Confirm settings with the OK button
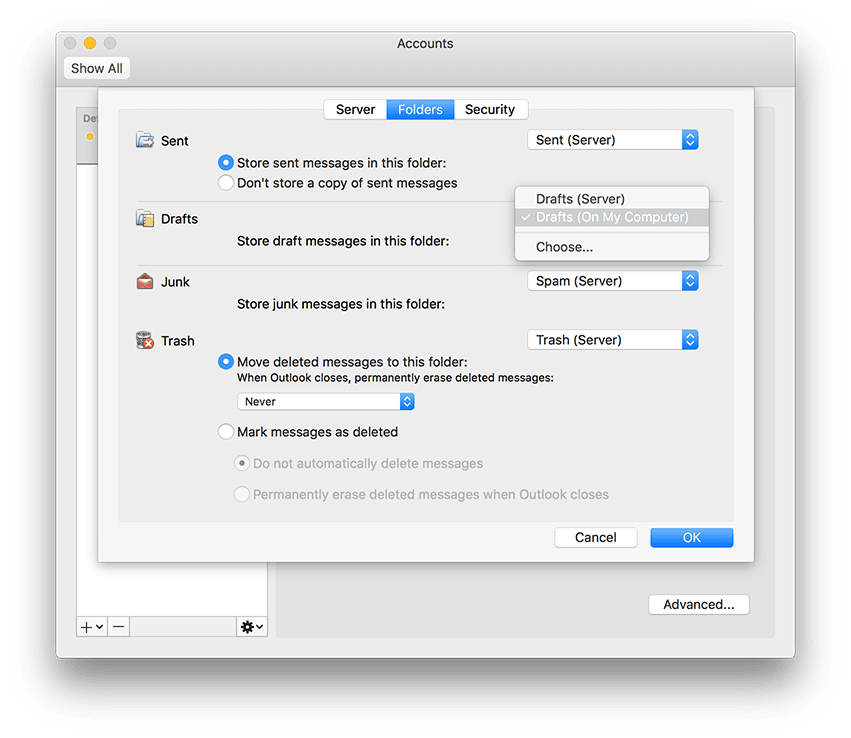Image resolution: width=851 pixels, height=738 pixels. (691, 537)
